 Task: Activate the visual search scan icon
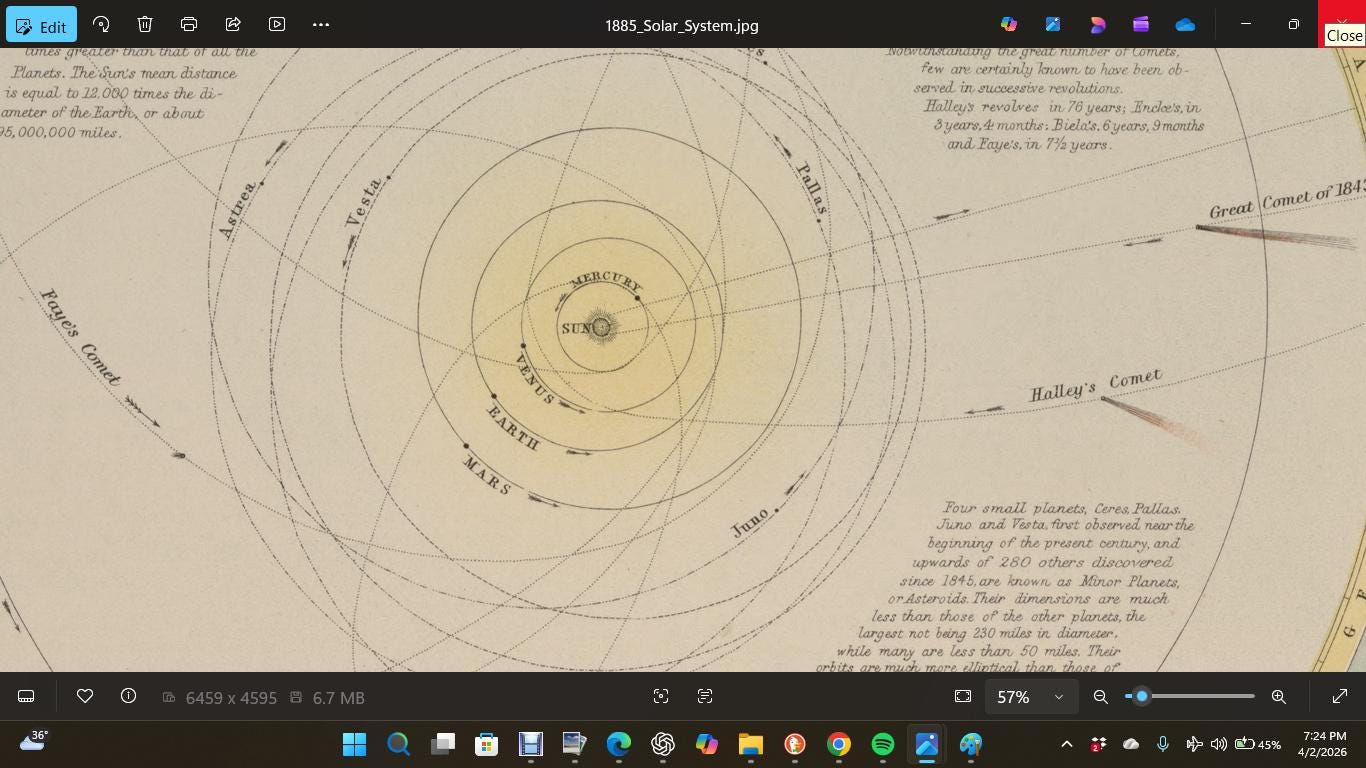[x=661, y=696]
